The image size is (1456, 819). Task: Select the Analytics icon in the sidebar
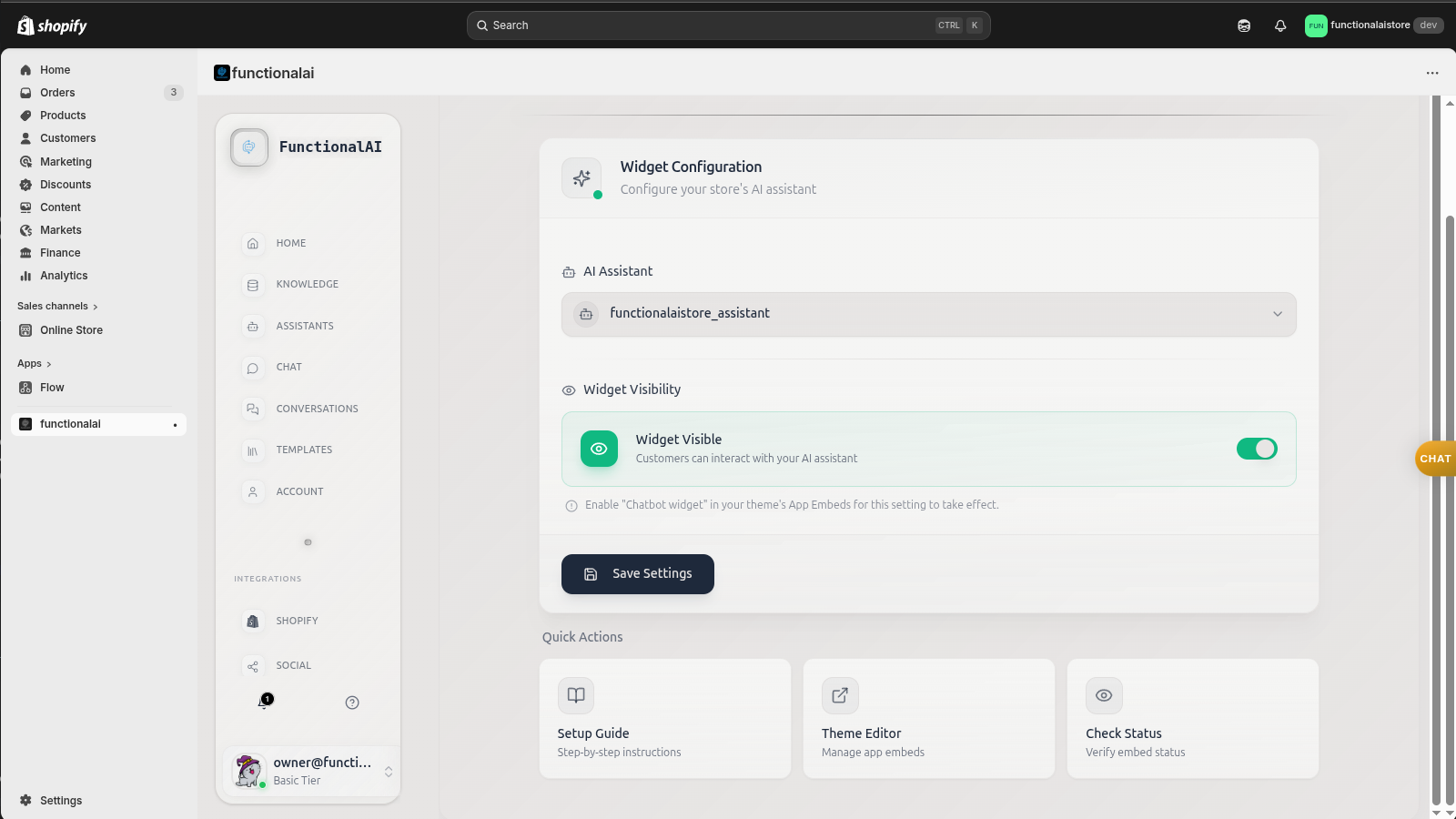25,275
